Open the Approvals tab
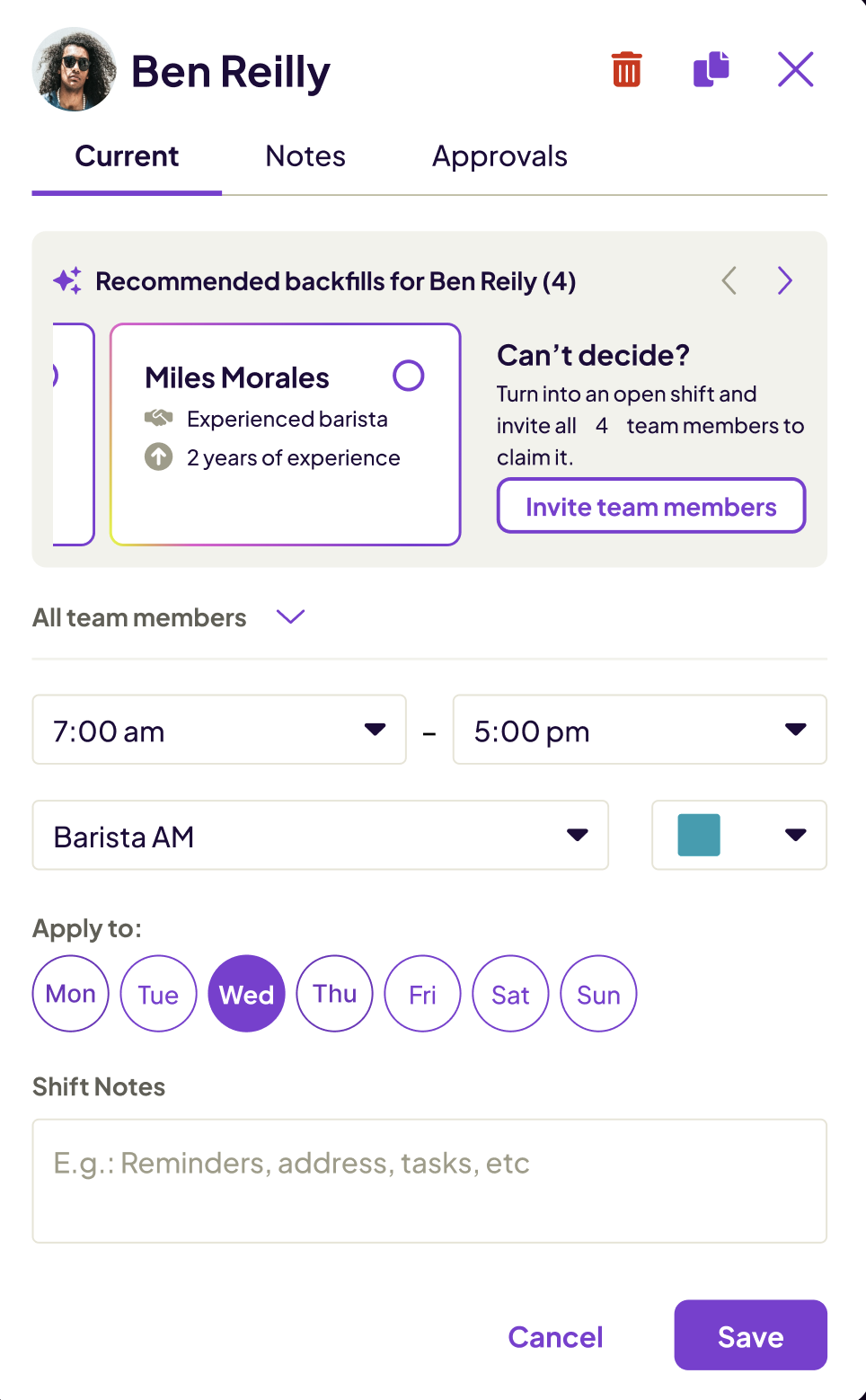 click(x=499, y=156)
